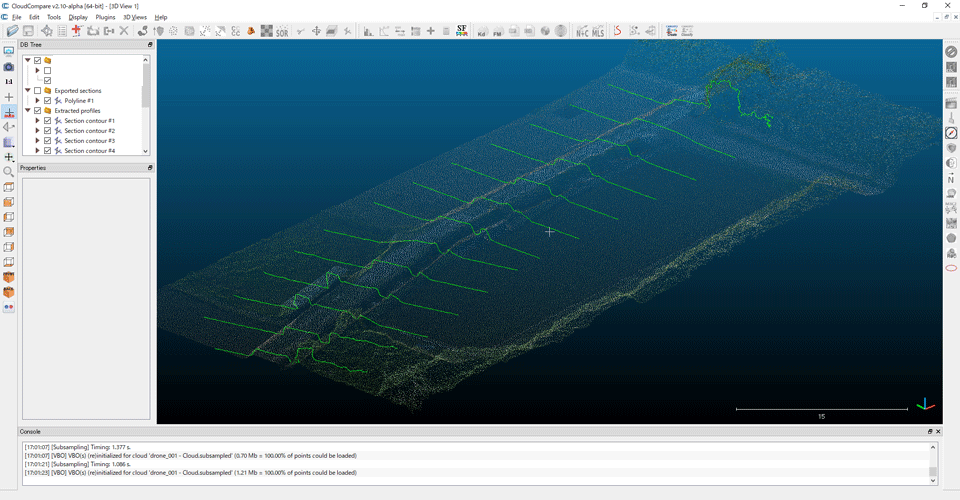Select the Section contour #2 tree item
The width and height of the screenshot is (960, 500).
pos(89,131)
